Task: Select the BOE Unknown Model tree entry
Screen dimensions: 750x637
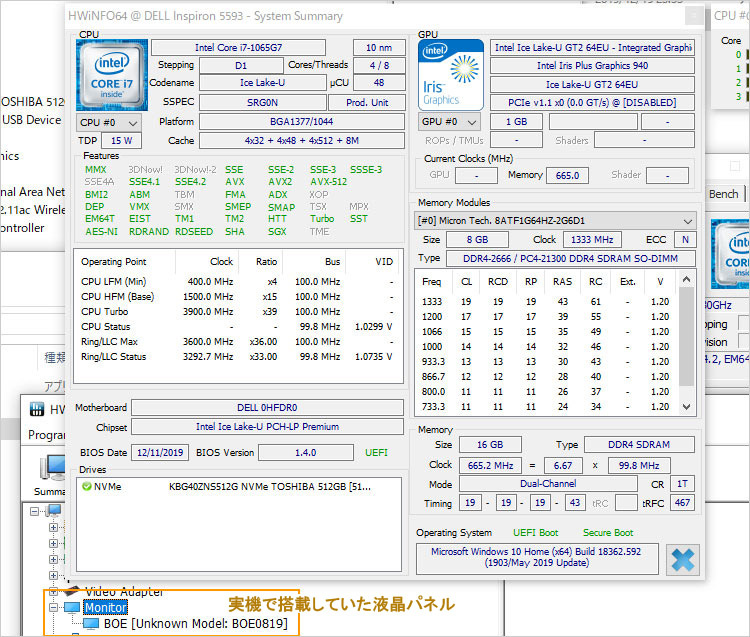Action: (196, 624)
